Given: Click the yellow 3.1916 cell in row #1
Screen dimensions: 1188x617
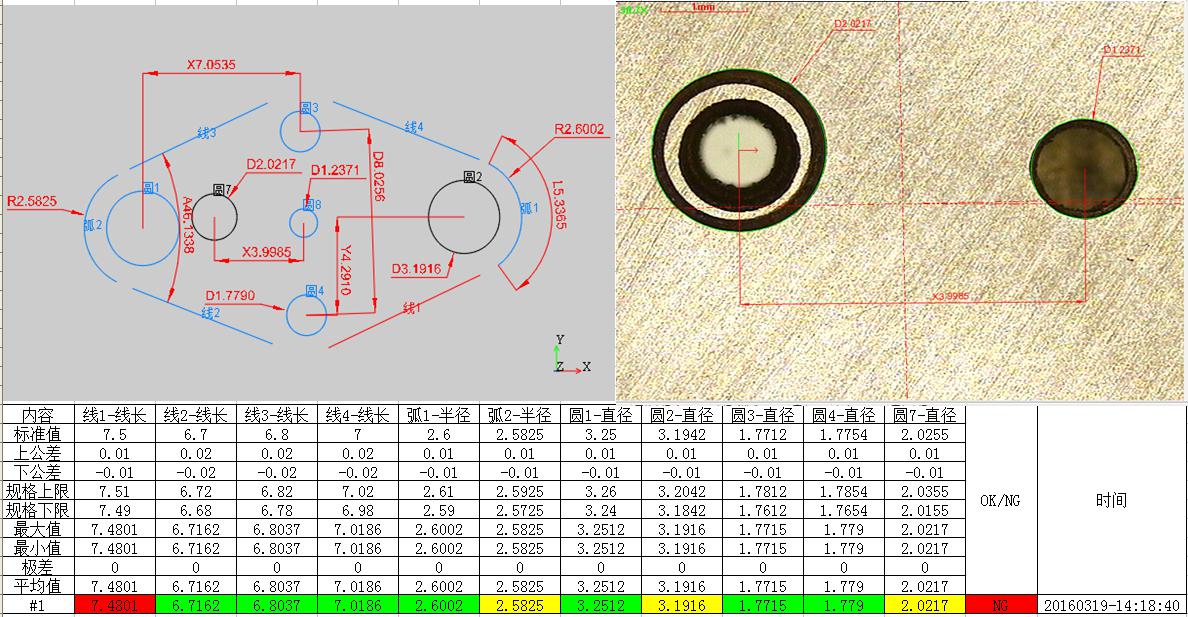Looking at the screenshot, I should pyautogui.click(x=682, y=606).
